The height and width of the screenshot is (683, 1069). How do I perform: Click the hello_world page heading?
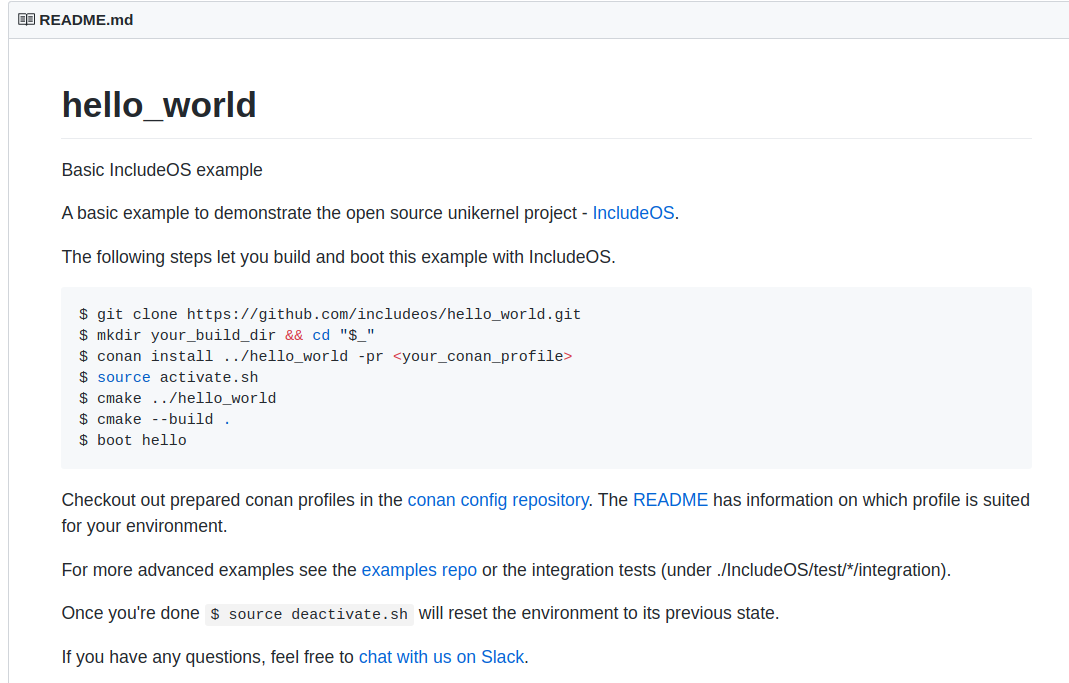pos(159,105)
